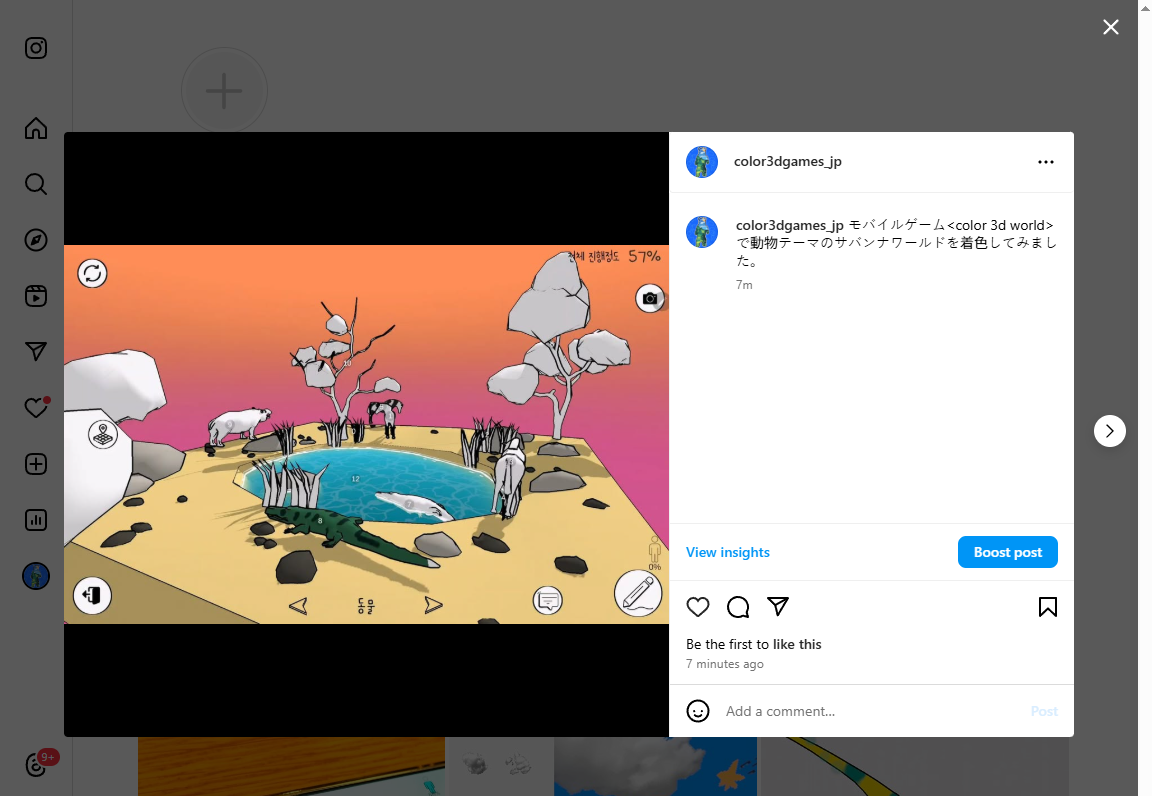1152x796 pixels.
Task: Click View insights link
Action: pyautogui.click(x=727, y=552)
